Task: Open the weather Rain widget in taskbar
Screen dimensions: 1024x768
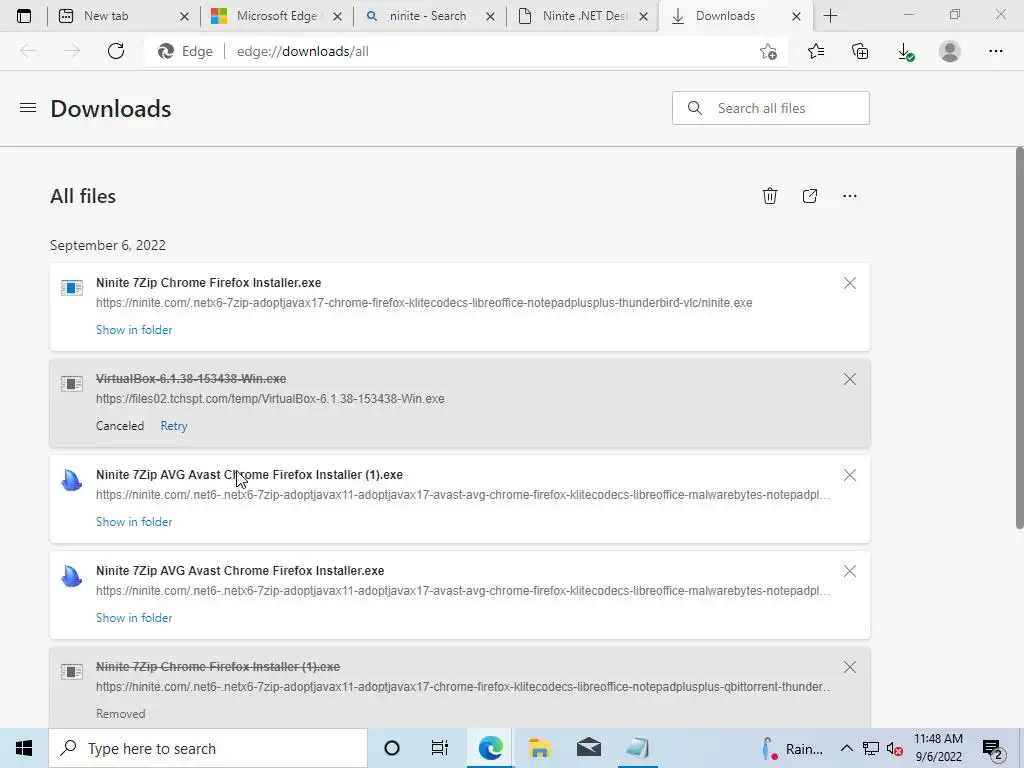Action: point(792,748)
